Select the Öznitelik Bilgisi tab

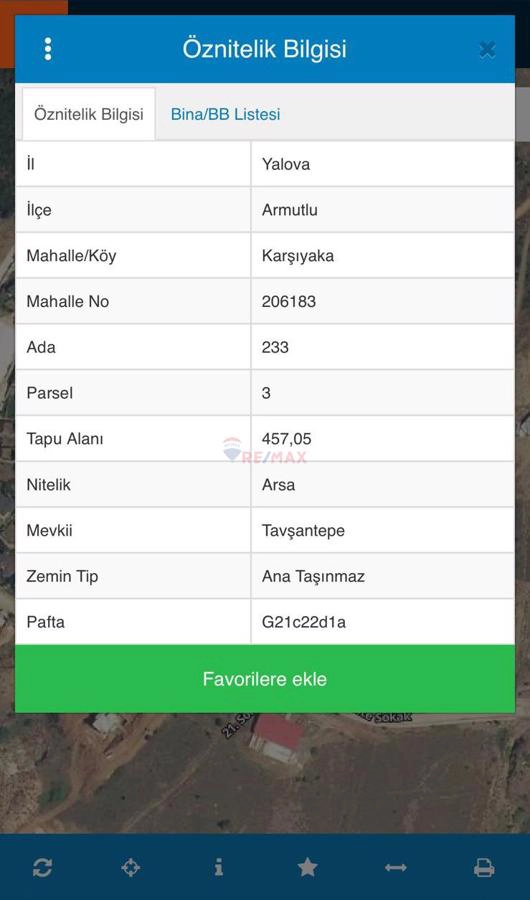tap(88, 114)
